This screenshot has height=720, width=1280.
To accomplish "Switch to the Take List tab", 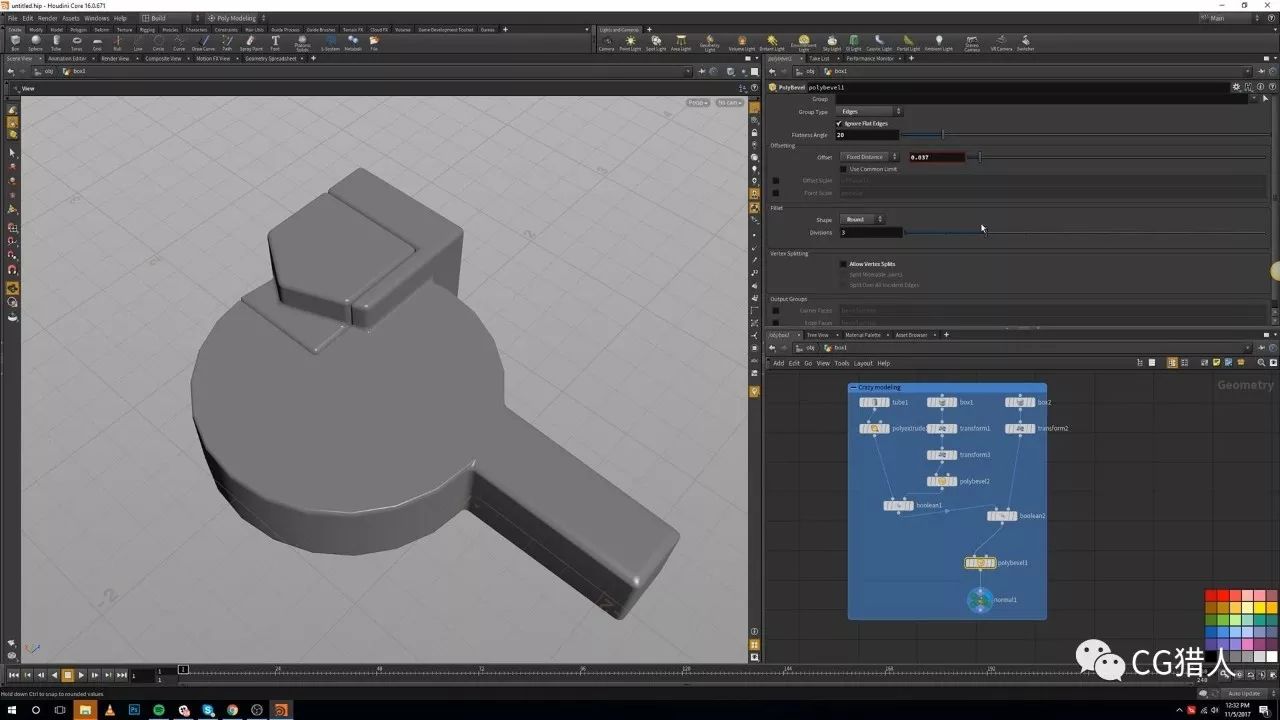I will pyautogui.click(x=819, y=59).
